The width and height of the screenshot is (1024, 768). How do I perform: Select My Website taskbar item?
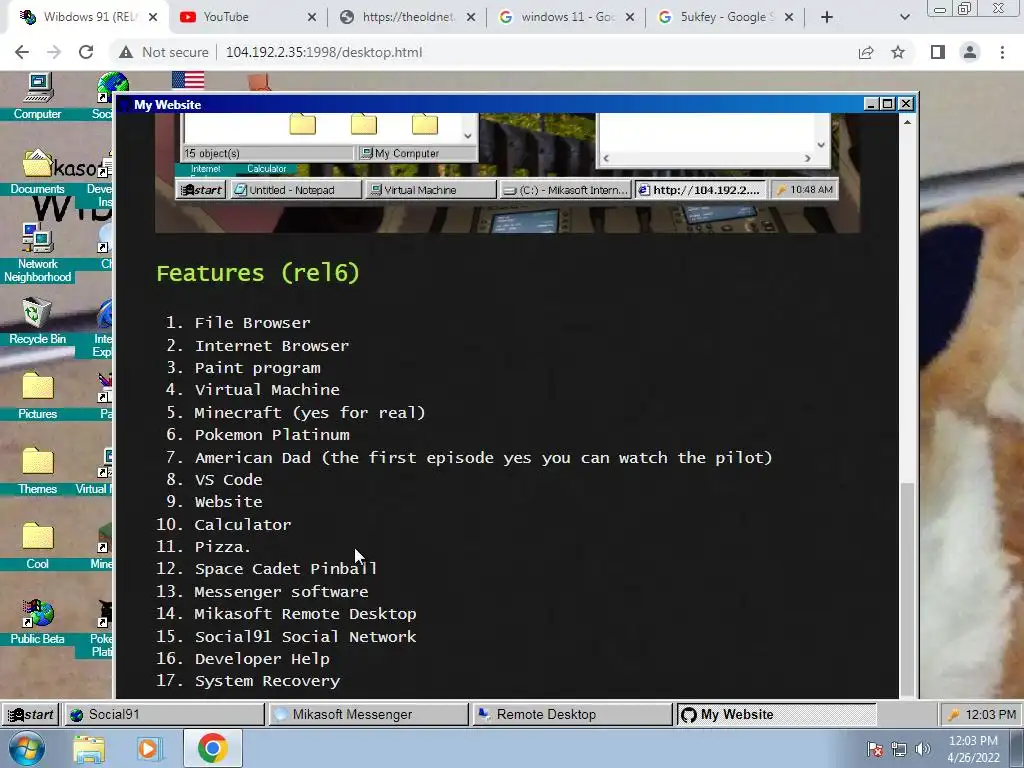tap(775, 714)
